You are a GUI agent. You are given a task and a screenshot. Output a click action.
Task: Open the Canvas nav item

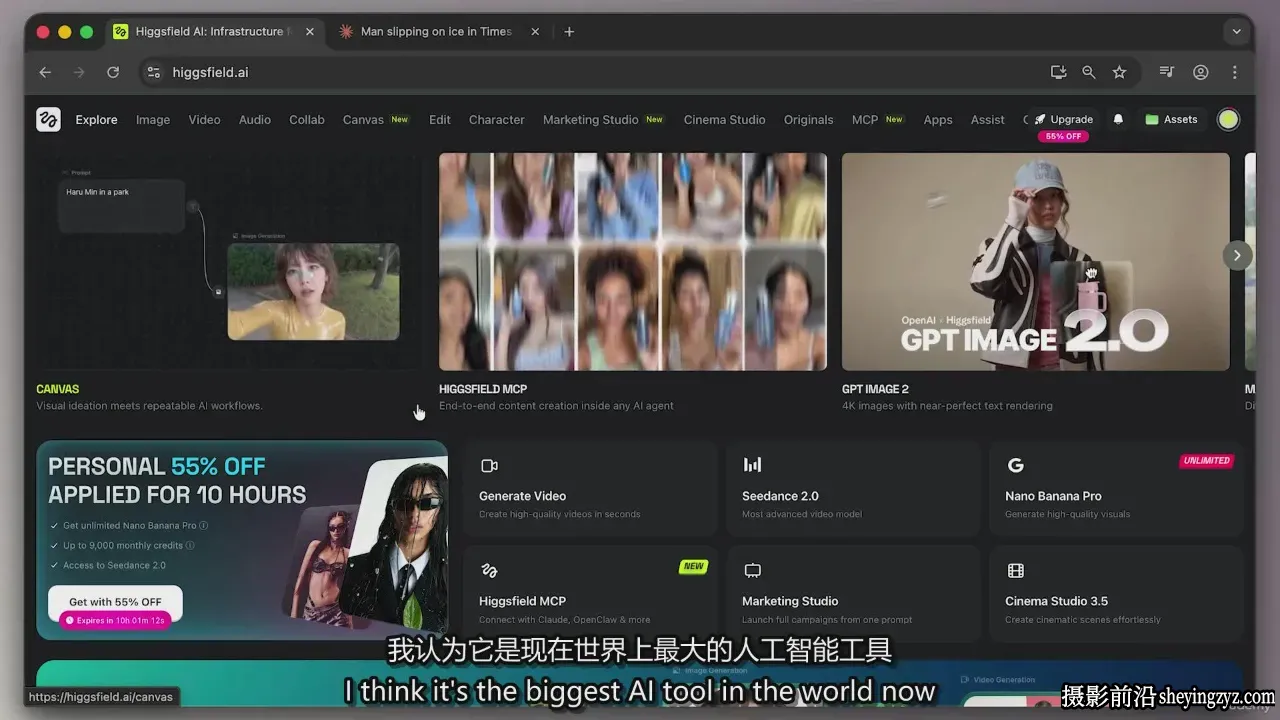pyautogui.click(x=363, y=120)
